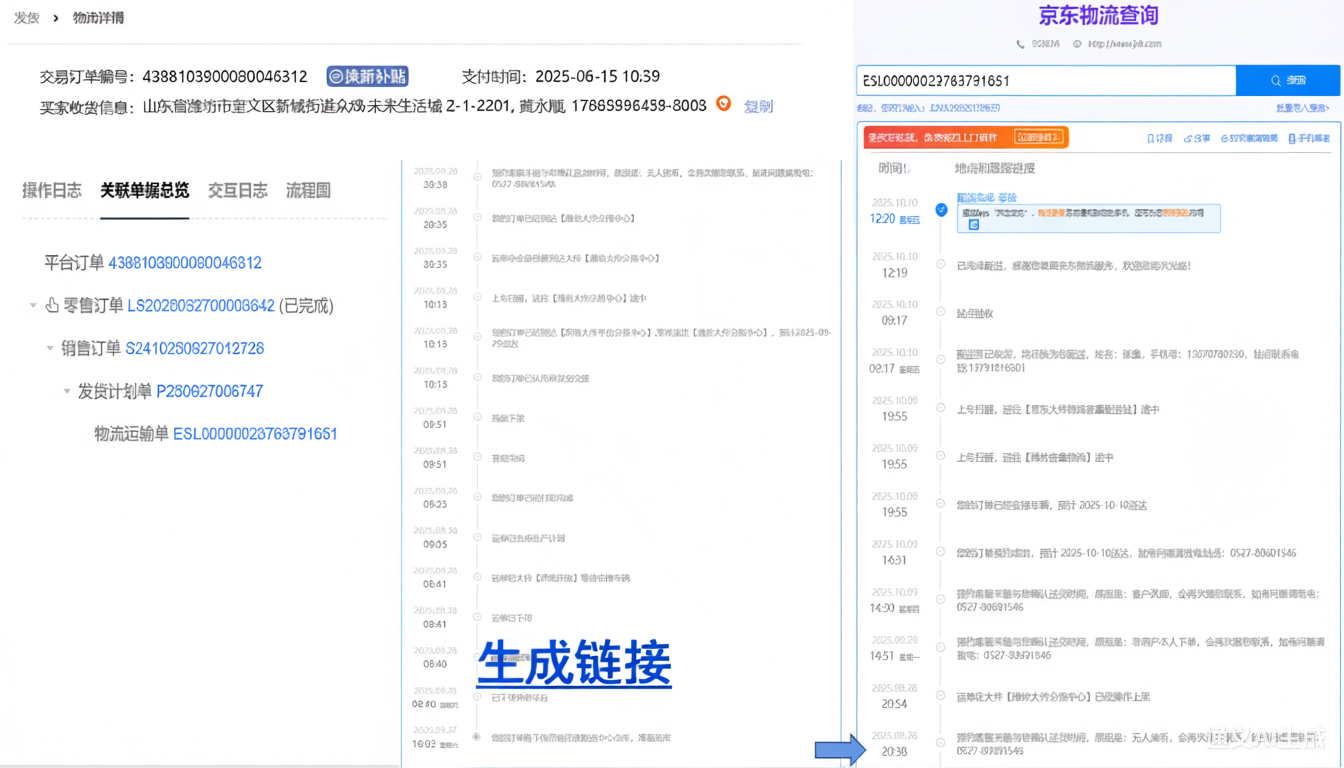Click the blue right-pointing arrow
Image resolution: width=1344 pixels, height=768 pixels.
click(838, 749)
